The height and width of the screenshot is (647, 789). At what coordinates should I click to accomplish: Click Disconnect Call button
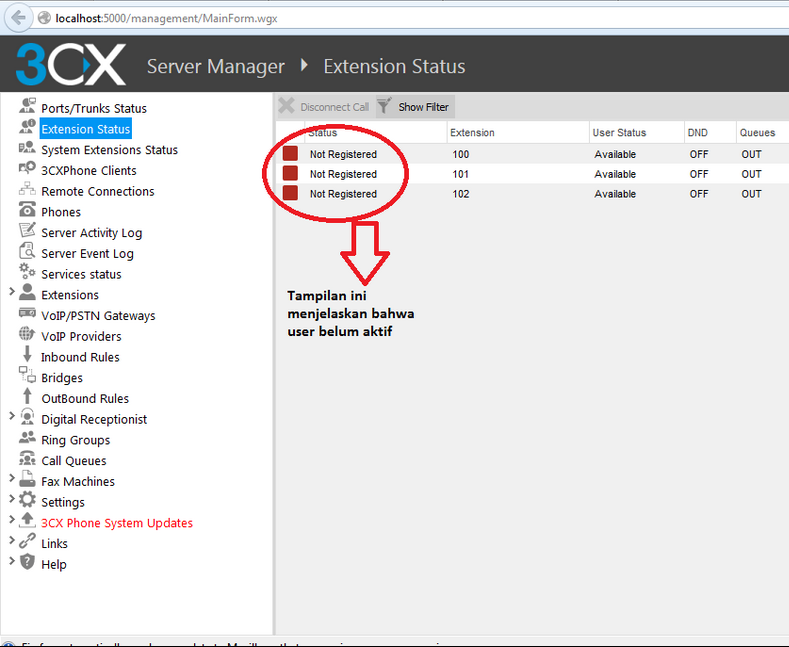[x=325, y=107]
